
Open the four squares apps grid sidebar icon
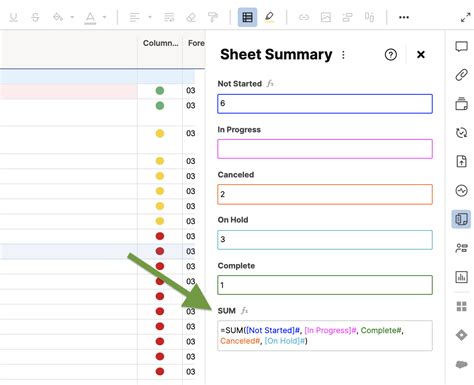[x=461, y=306]
